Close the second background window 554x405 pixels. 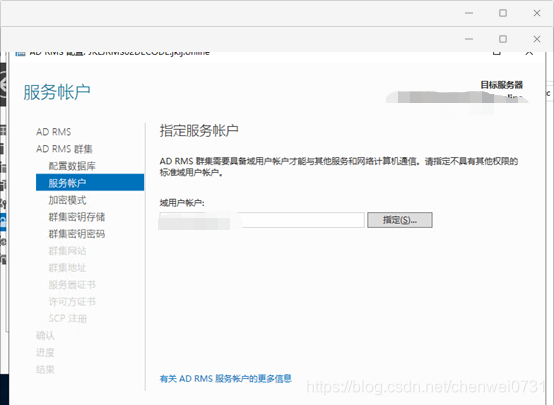(537, 39)
